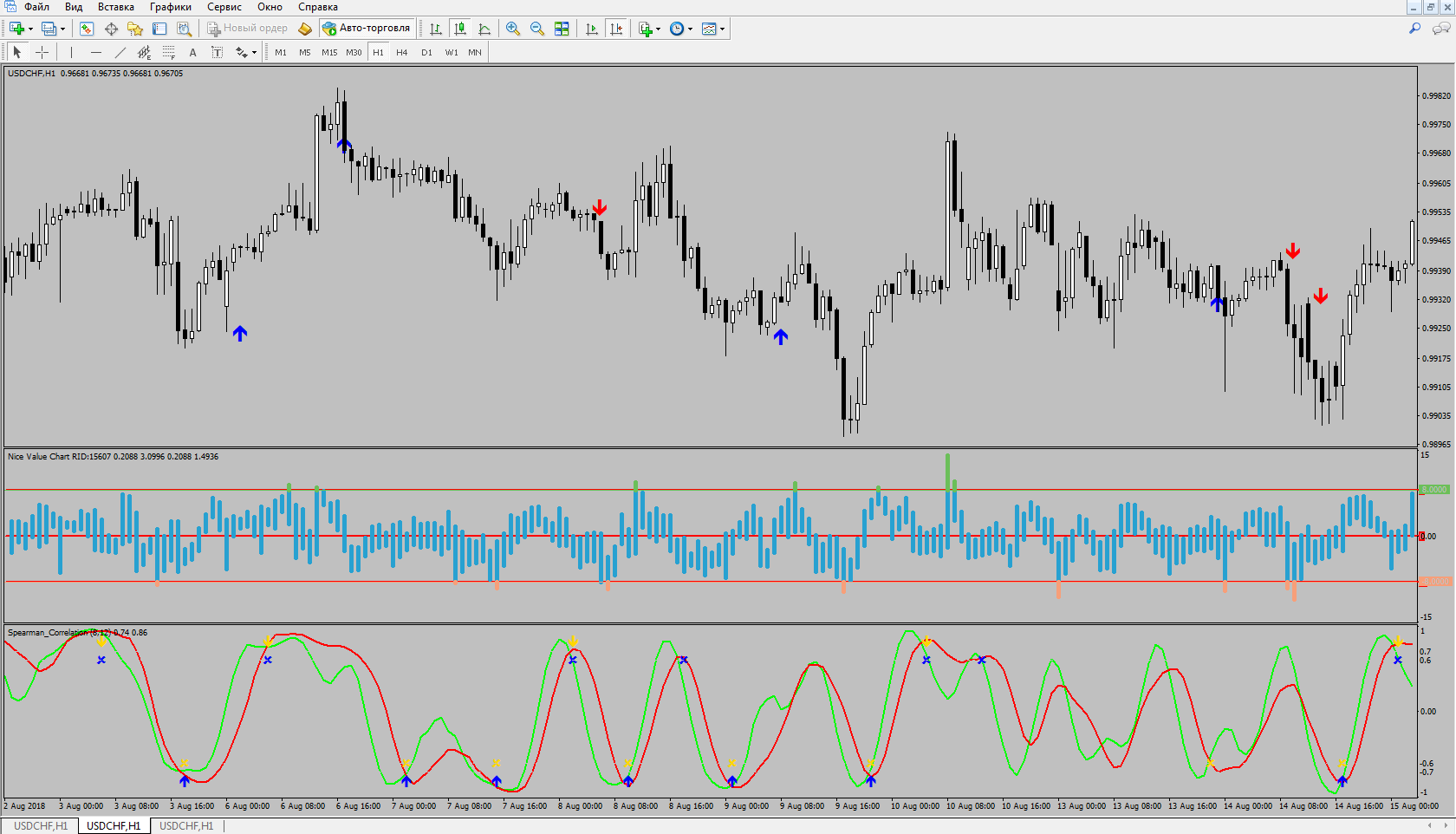This screenshot has width=1456, height=834.
Task: Open the Справка menu
Action: (318, 7)
